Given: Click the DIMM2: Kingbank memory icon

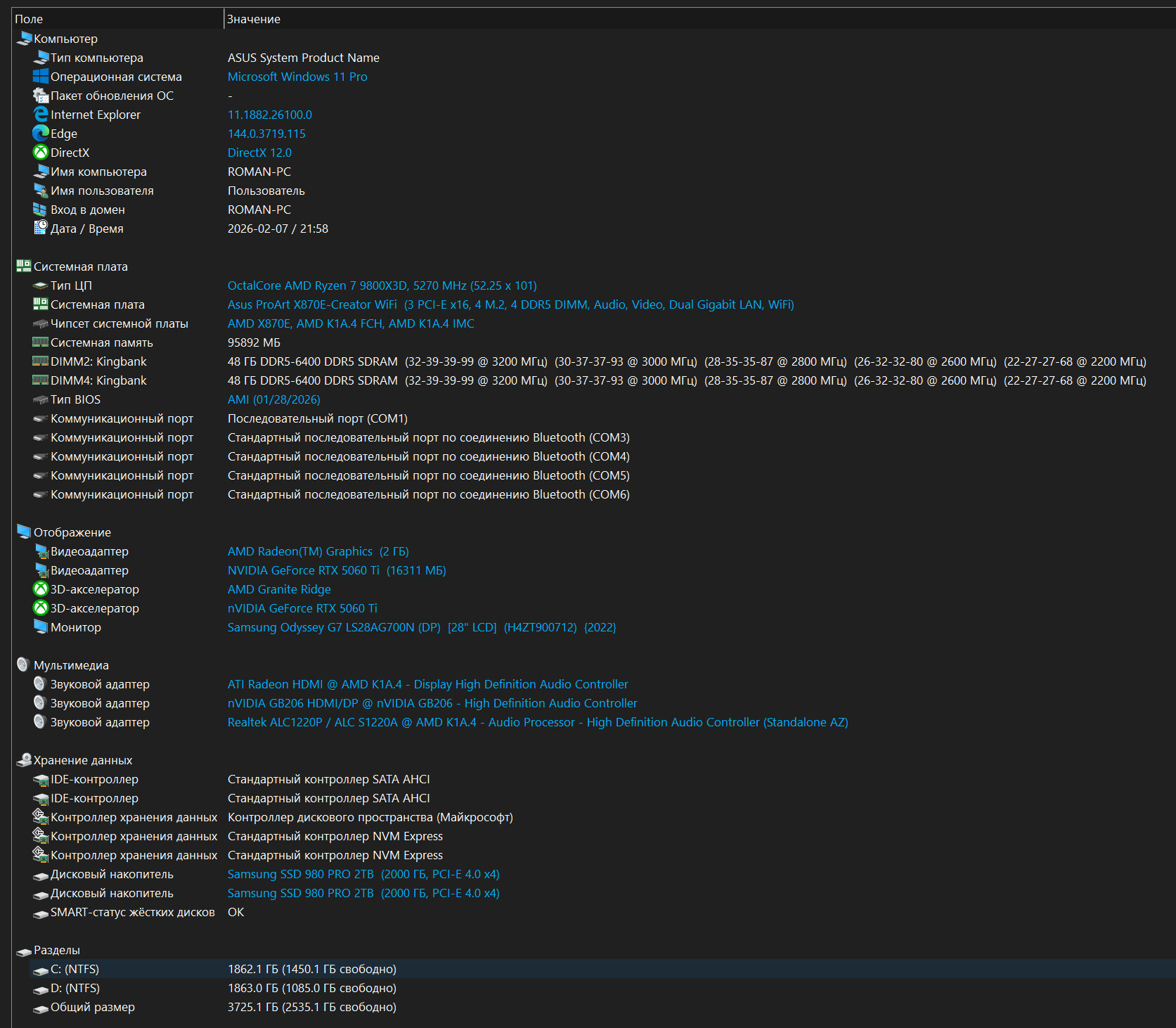Looking at the screenshot, I should click(41, 361).
